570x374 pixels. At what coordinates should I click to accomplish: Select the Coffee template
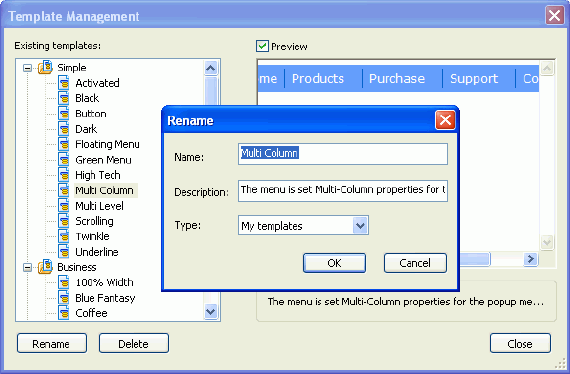91,313
